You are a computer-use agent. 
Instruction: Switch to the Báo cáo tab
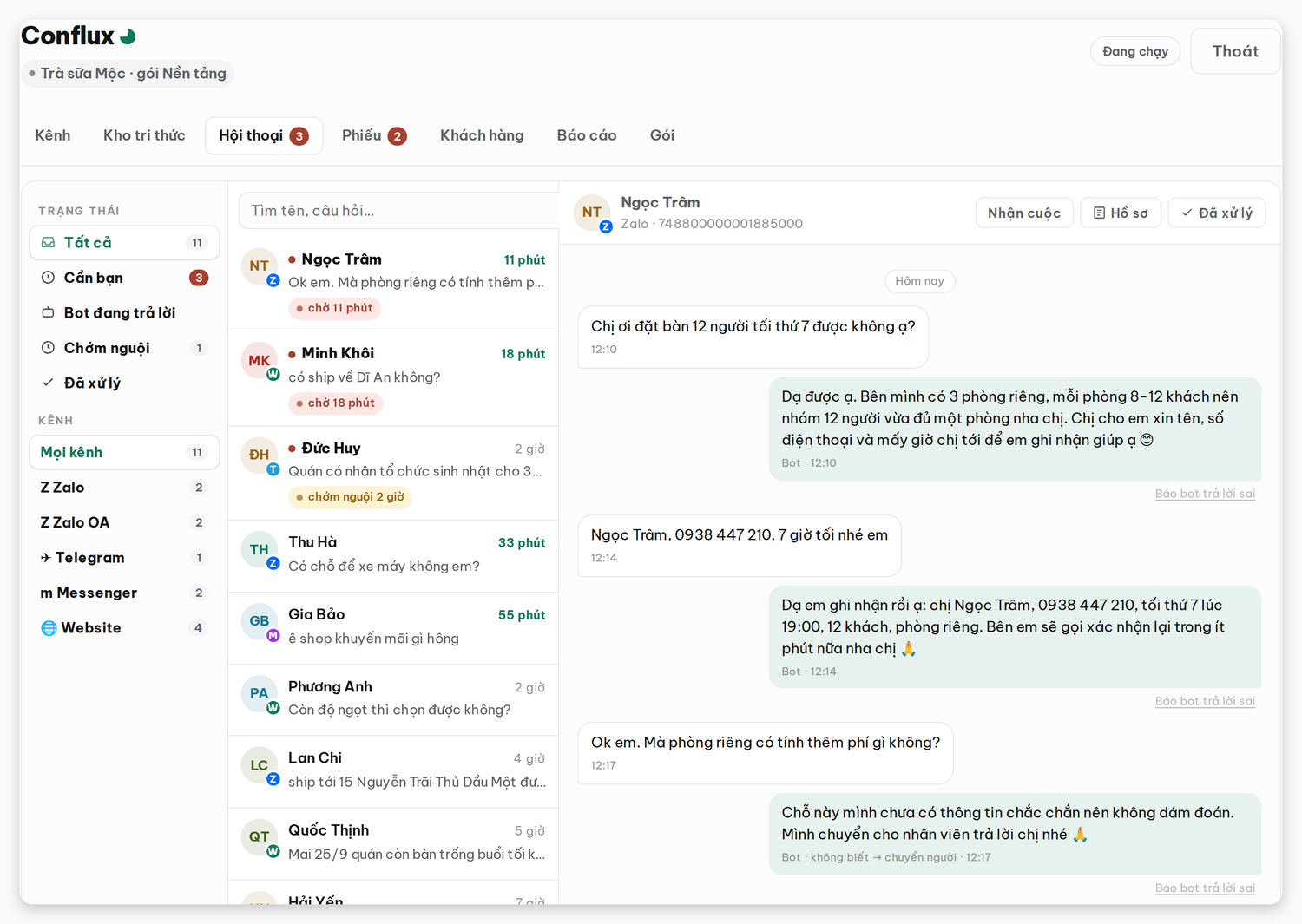[587, 135]
